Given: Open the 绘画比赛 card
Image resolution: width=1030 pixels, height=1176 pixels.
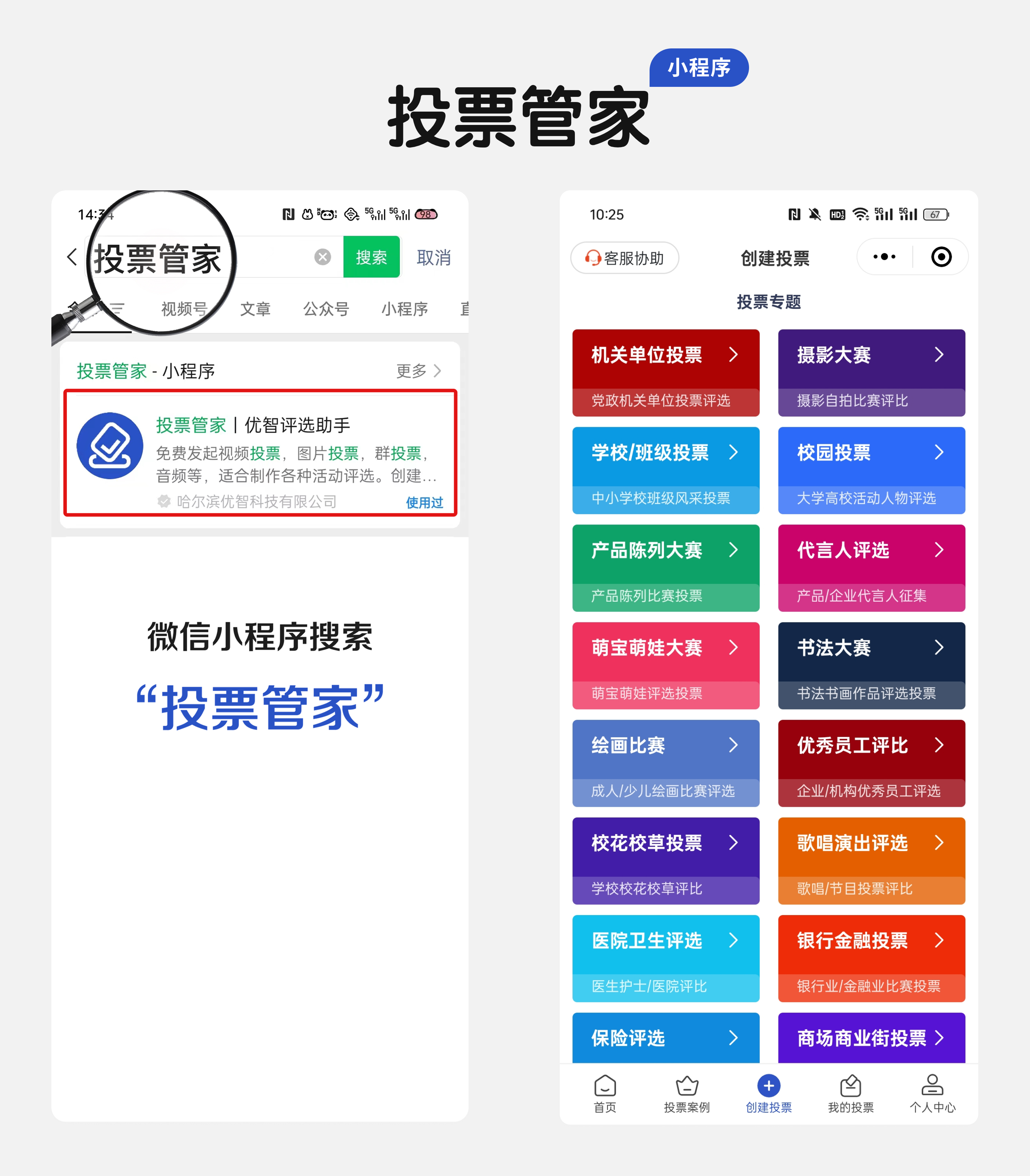Looking at the screenshot, I should tap(665, 763).
